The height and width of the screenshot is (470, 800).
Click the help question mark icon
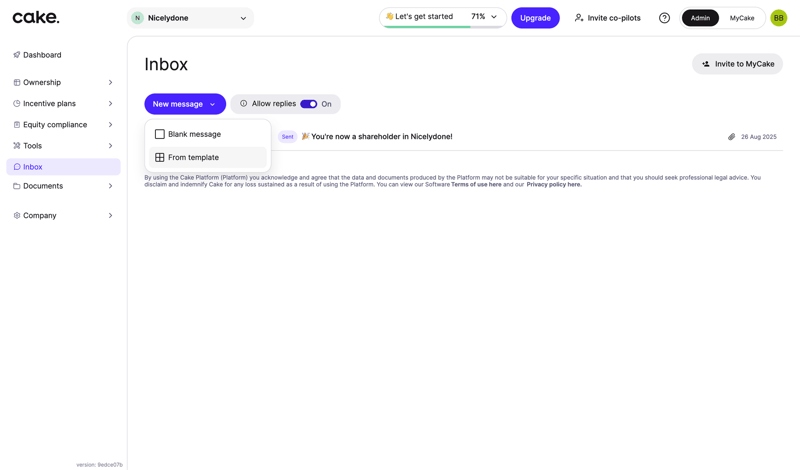[x=664, y=18]
